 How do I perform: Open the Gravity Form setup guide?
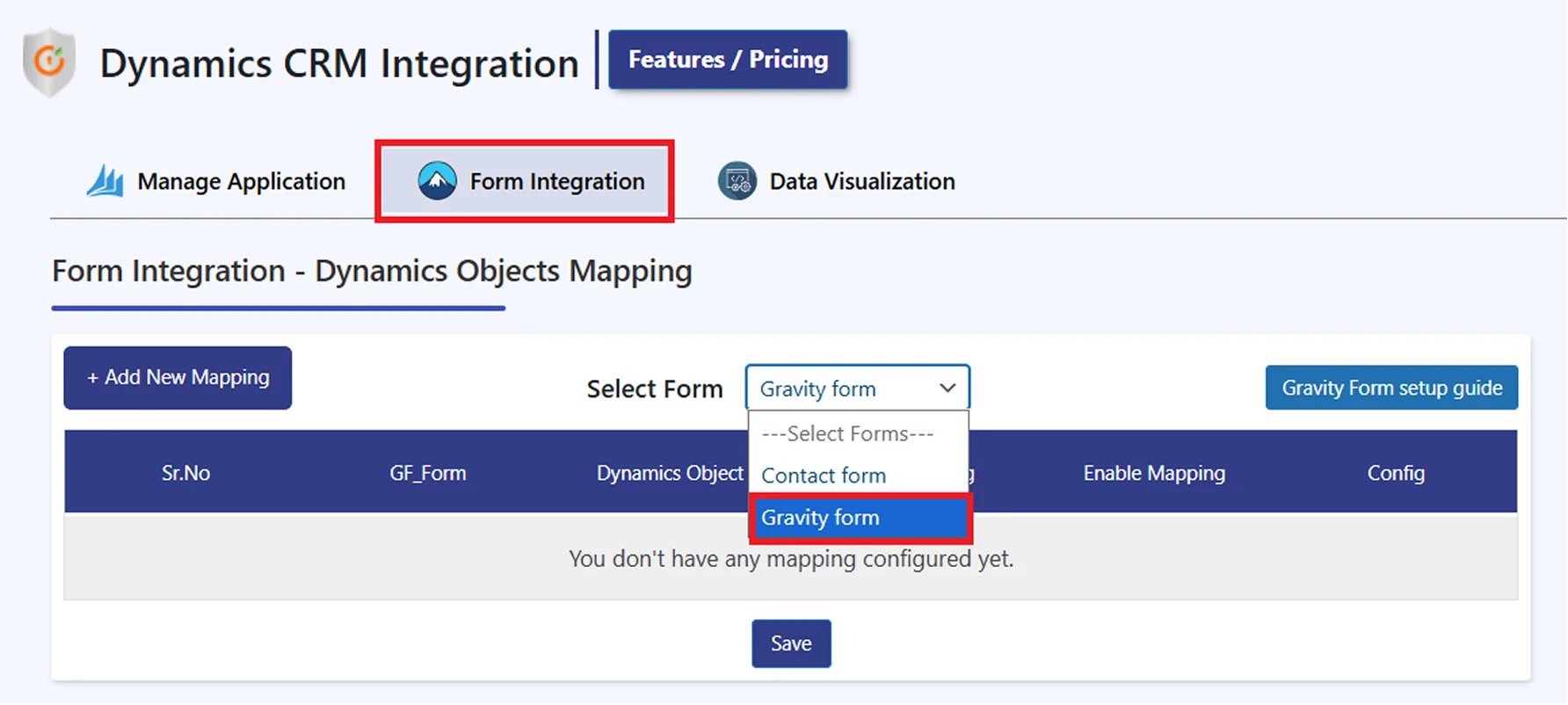[1391, 388]
